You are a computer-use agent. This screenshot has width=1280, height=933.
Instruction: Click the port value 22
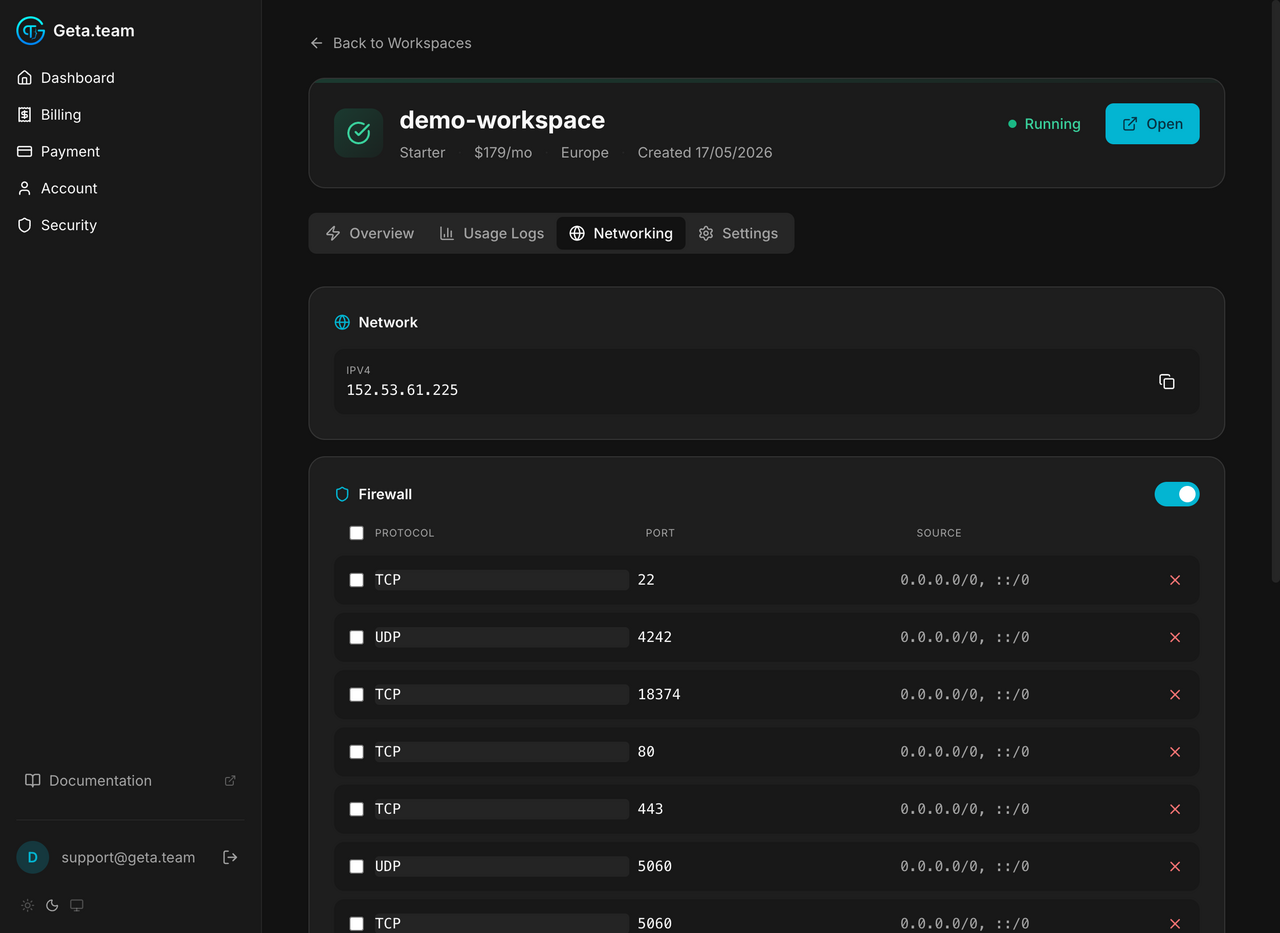click(646, 580)
